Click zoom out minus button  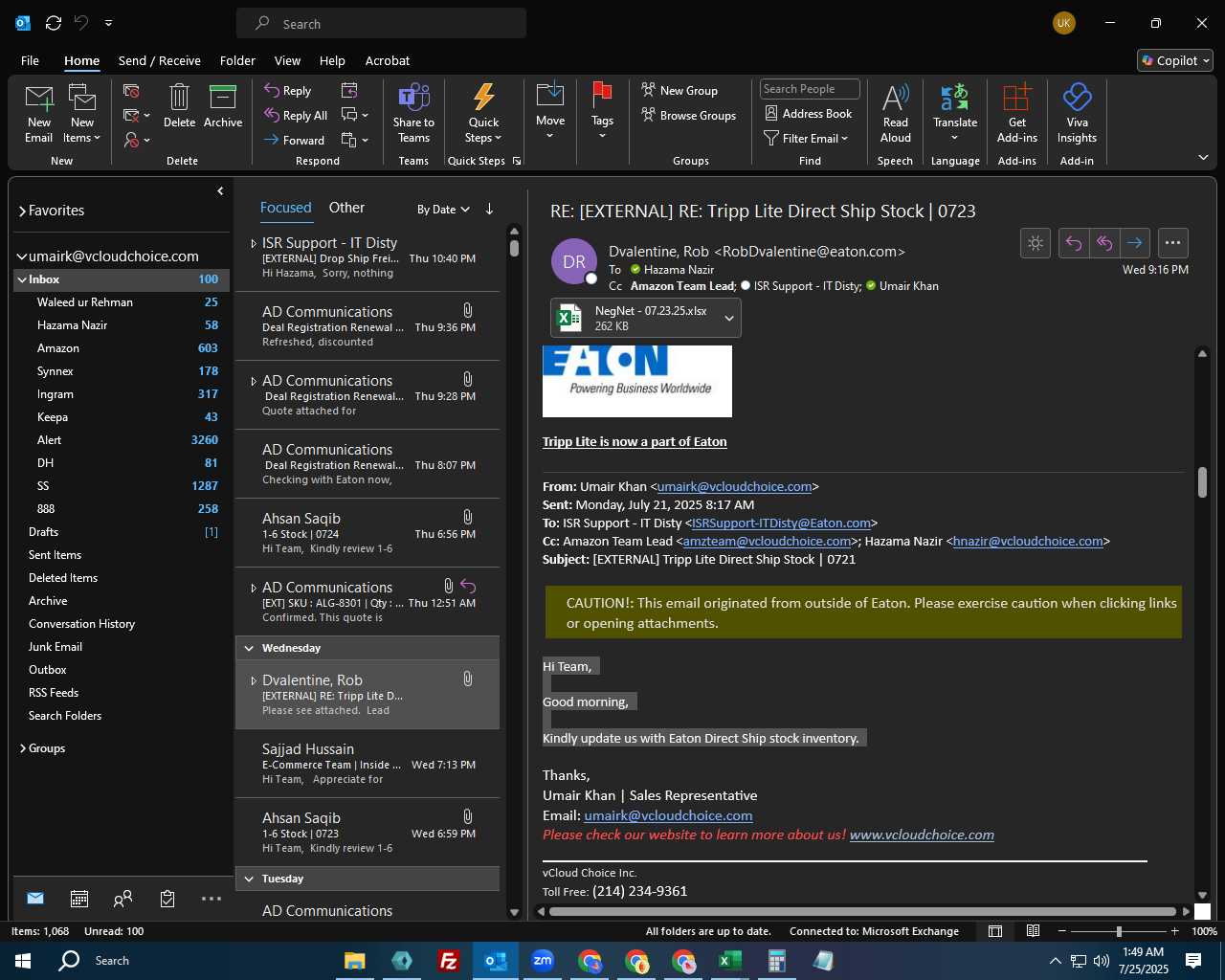1062,931
